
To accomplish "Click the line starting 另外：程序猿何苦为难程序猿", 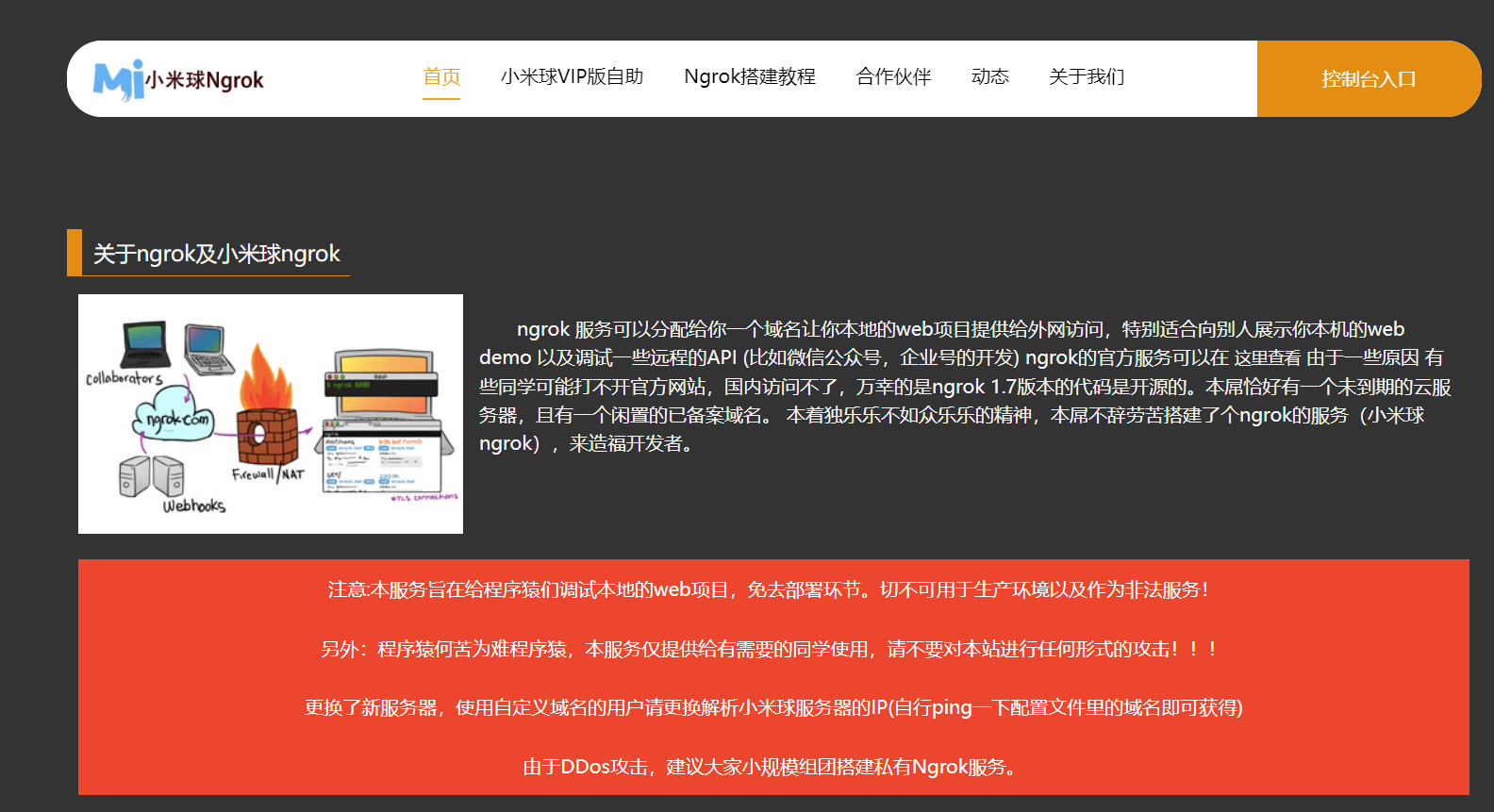I will pos(769,649).
